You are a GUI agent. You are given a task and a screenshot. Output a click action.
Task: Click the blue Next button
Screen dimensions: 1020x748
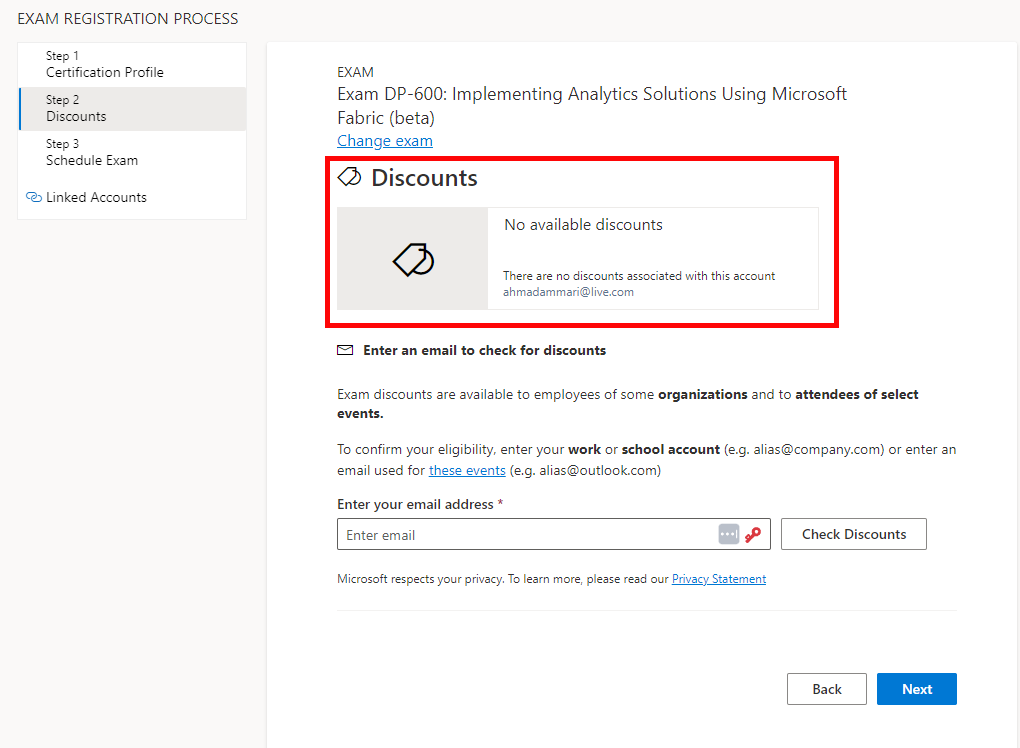917,689
